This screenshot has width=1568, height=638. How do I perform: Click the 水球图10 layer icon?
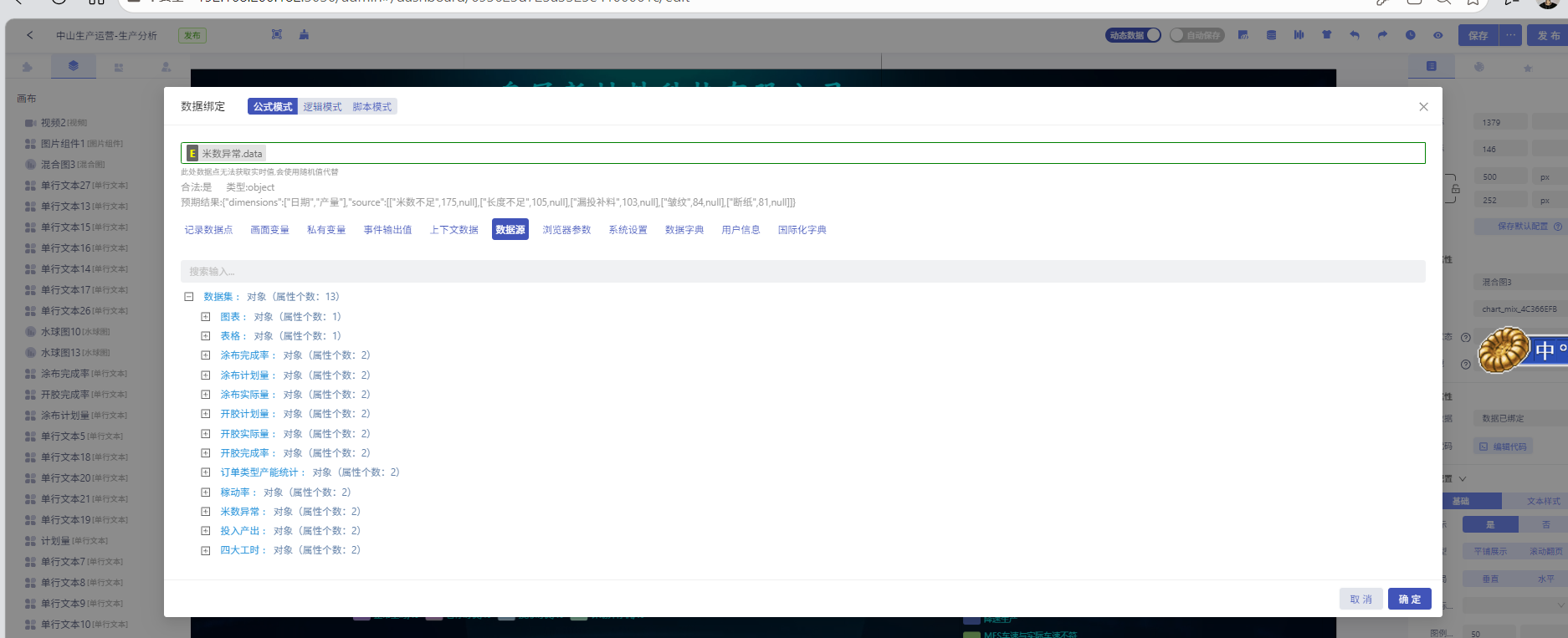(30, 332)
